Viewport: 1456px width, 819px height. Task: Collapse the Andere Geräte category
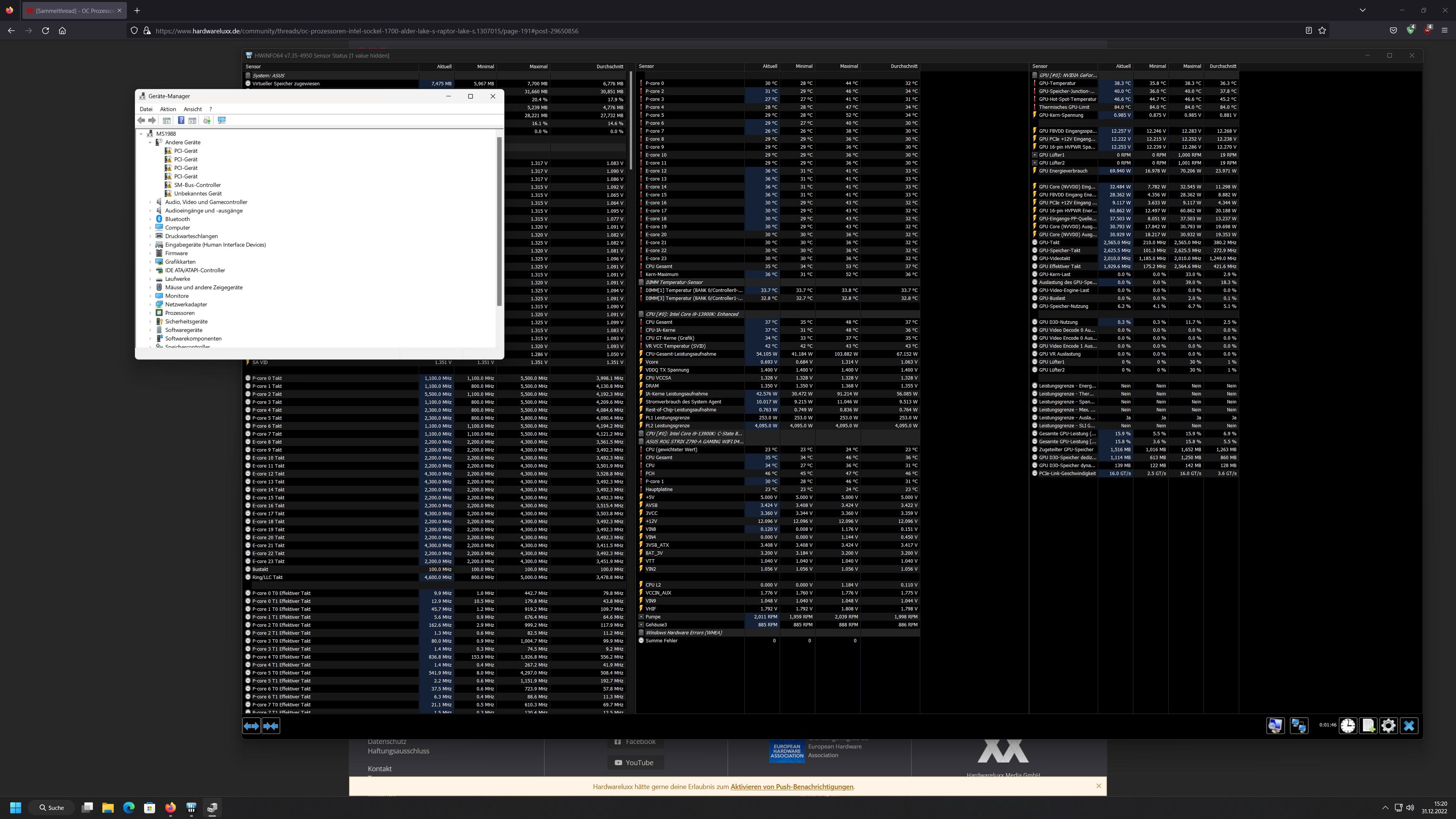tap(151, 143)
